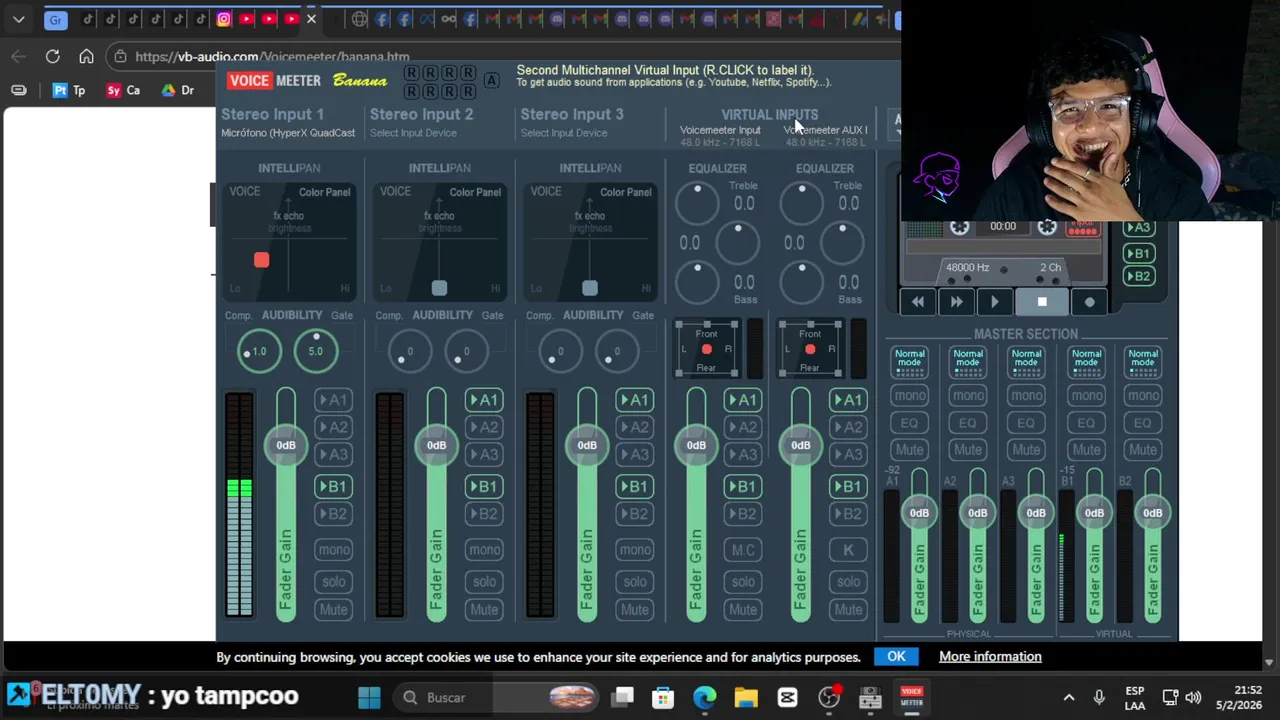Toggle mono on master bus B1
This screenshot has height=720, width=1280.
click(x=1086, y=396)
